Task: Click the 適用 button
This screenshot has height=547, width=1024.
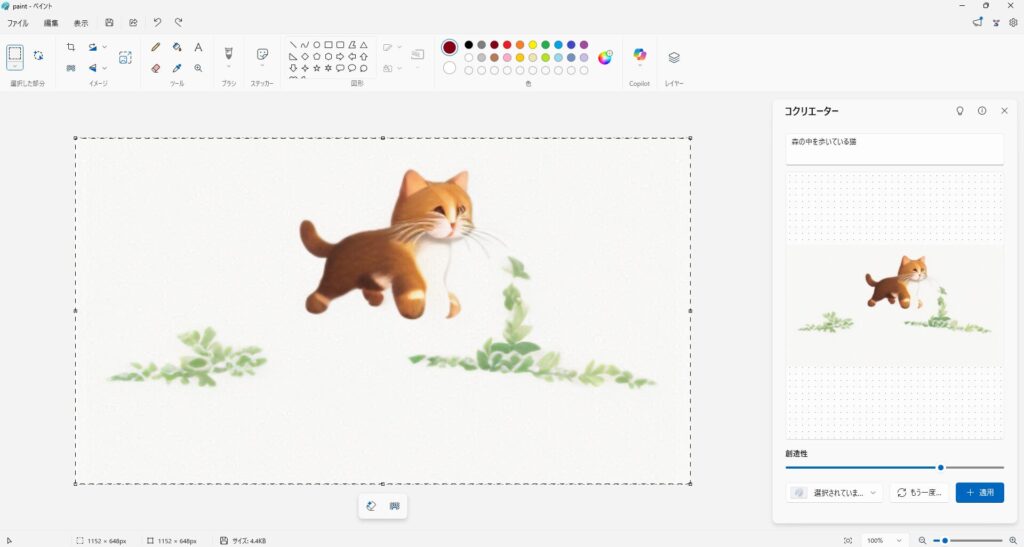Action: (979, 493)
